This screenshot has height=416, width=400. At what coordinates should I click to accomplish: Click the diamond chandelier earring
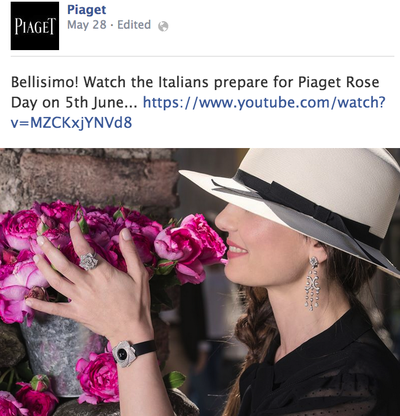tap(312, 284)
